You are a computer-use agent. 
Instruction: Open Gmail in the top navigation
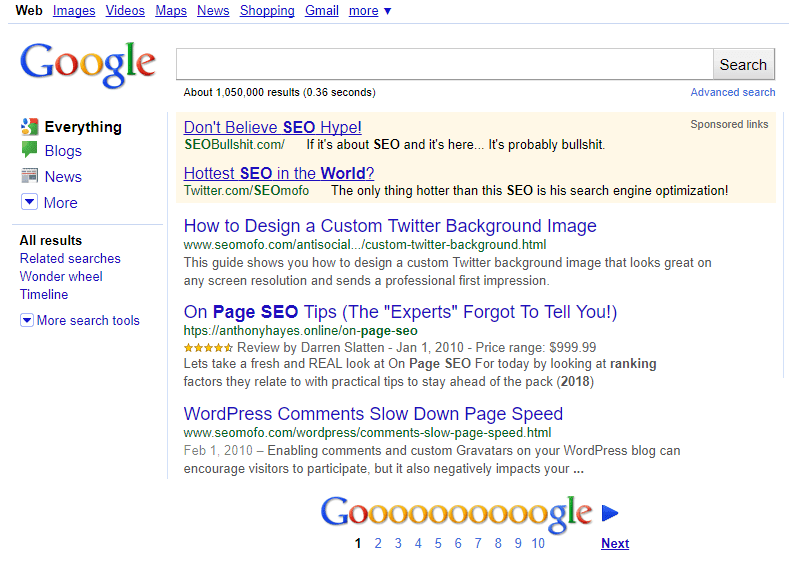322,11
